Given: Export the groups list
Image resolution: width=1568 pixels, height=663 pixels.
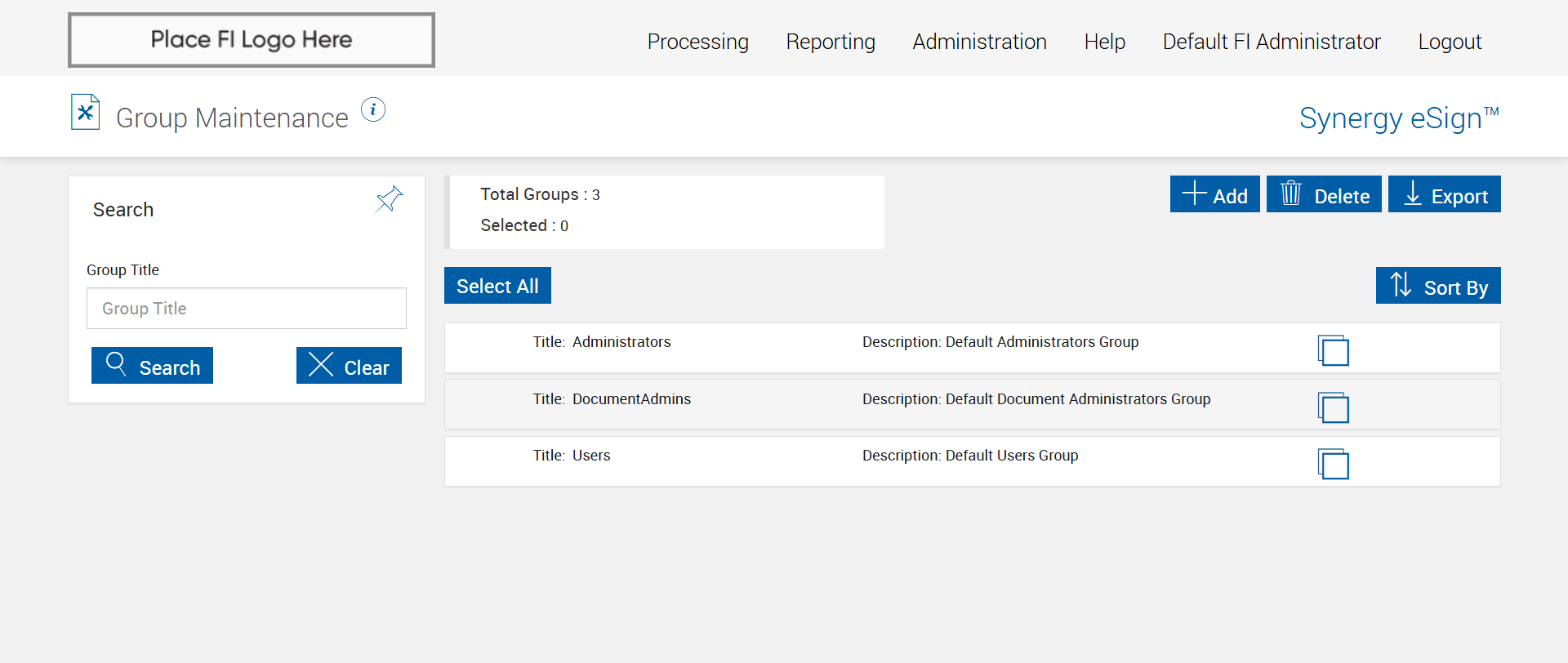Looking at the screenshot, I should coord(1444,194).
